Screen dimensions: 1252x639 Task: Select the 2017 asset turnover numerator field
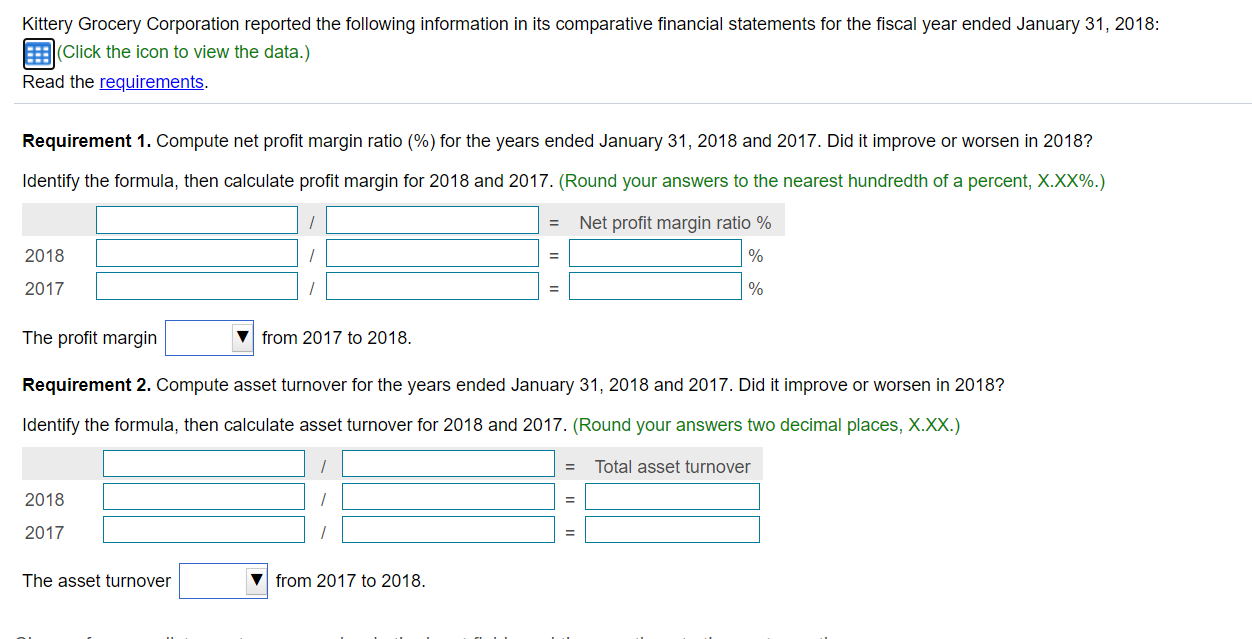coord(203,529)
